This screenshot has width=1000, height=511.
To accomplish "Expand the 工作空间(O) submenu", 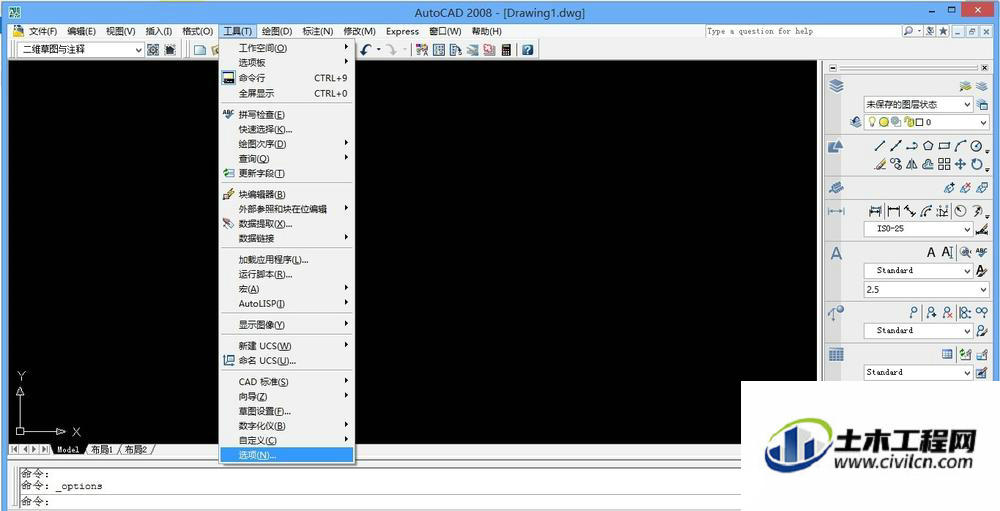I will (287, 48).
